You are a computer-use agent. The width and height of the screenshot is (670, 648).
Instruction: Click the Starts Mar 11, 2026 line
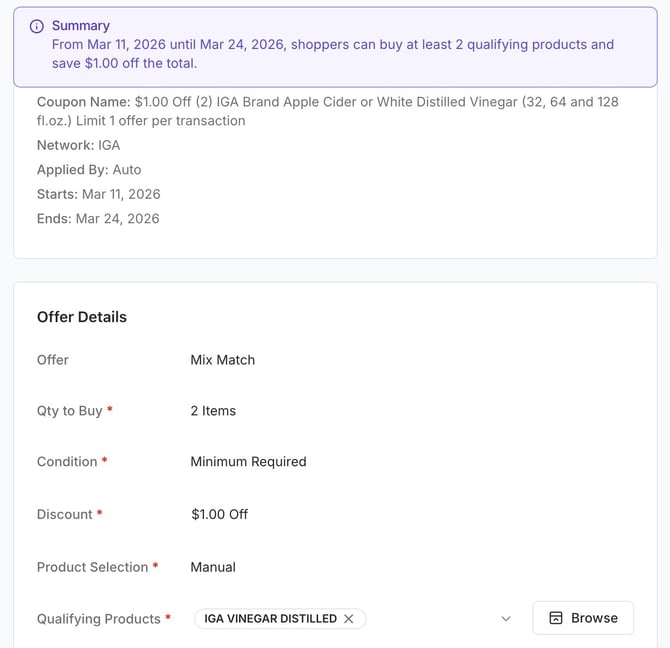pyautogui.click(x=98, y=194)
